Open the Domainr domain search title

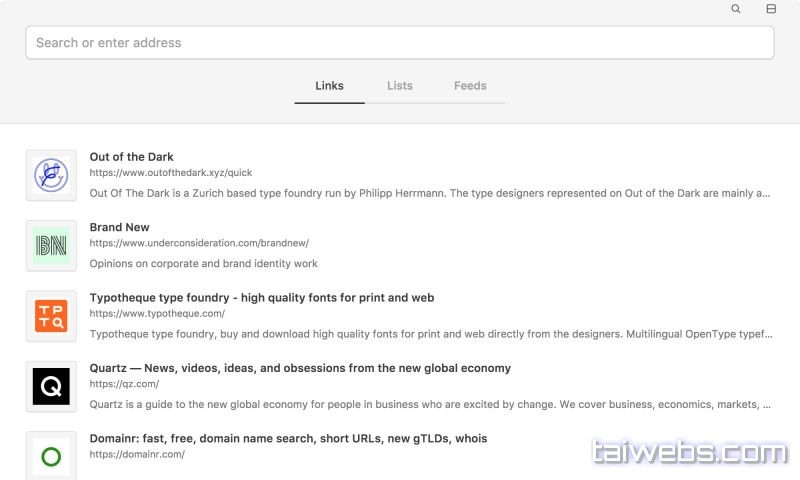(288, 439)
